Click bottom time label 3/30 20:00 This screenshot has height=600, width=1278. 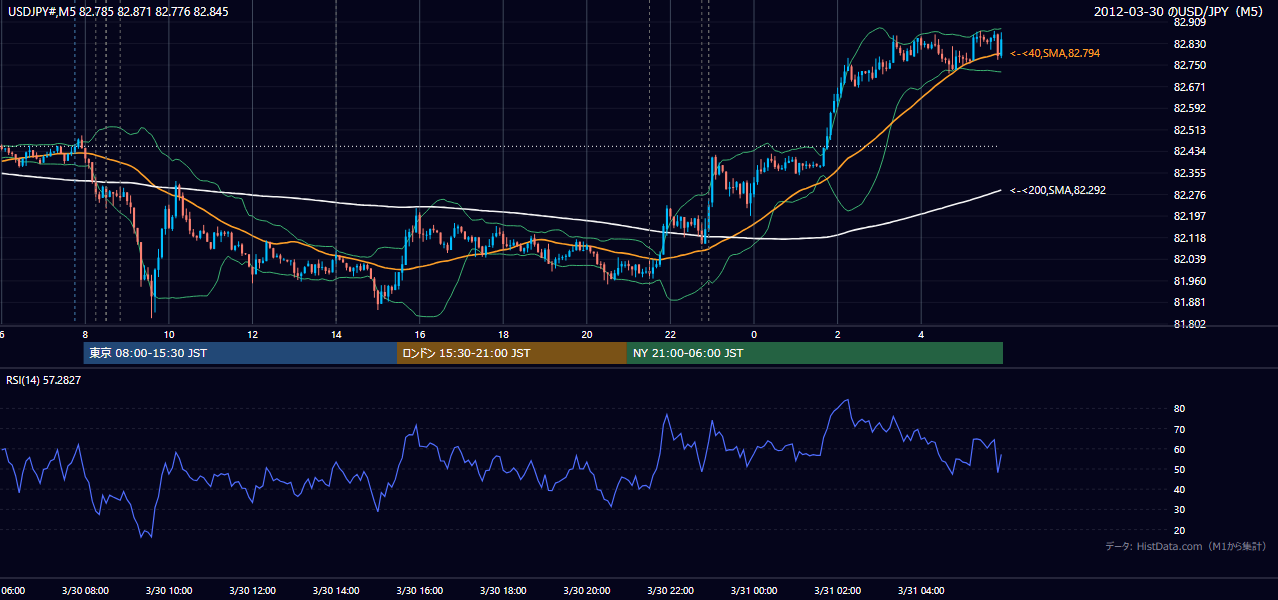pos(586,591)
